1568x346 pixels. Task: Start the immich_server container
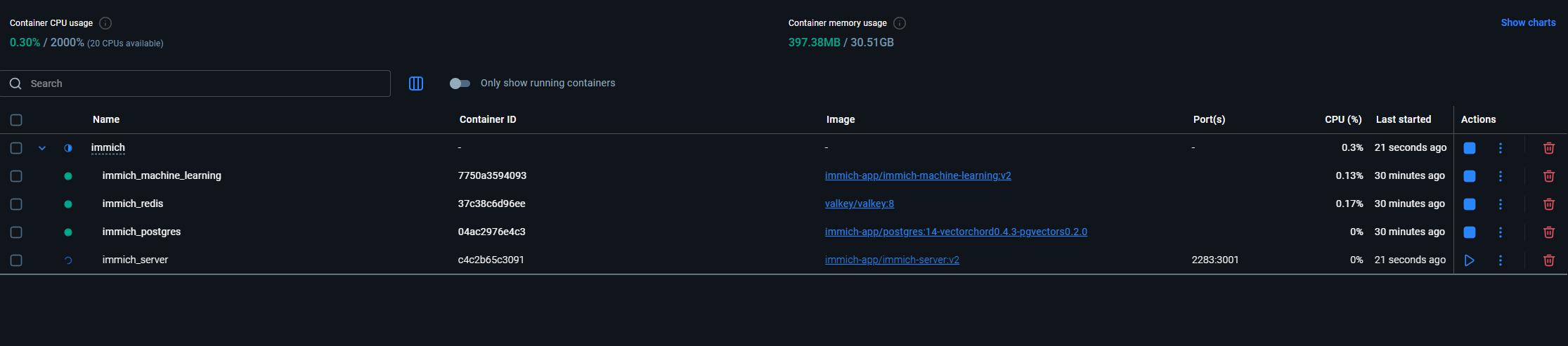[x=1469, y=260]
